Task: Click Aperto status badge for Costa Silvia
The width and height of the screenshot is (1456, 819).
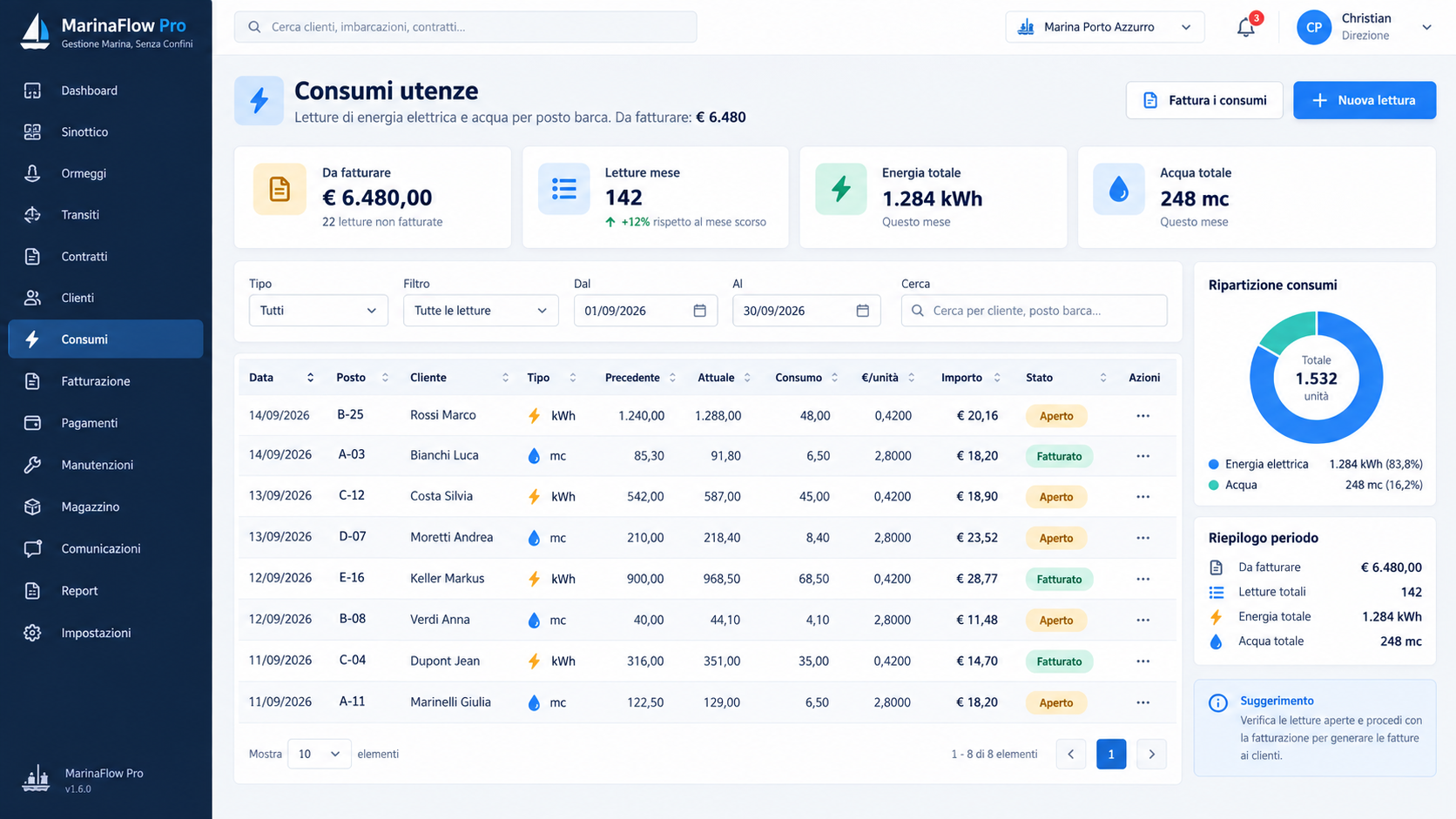Action: tap(1055, 497)
